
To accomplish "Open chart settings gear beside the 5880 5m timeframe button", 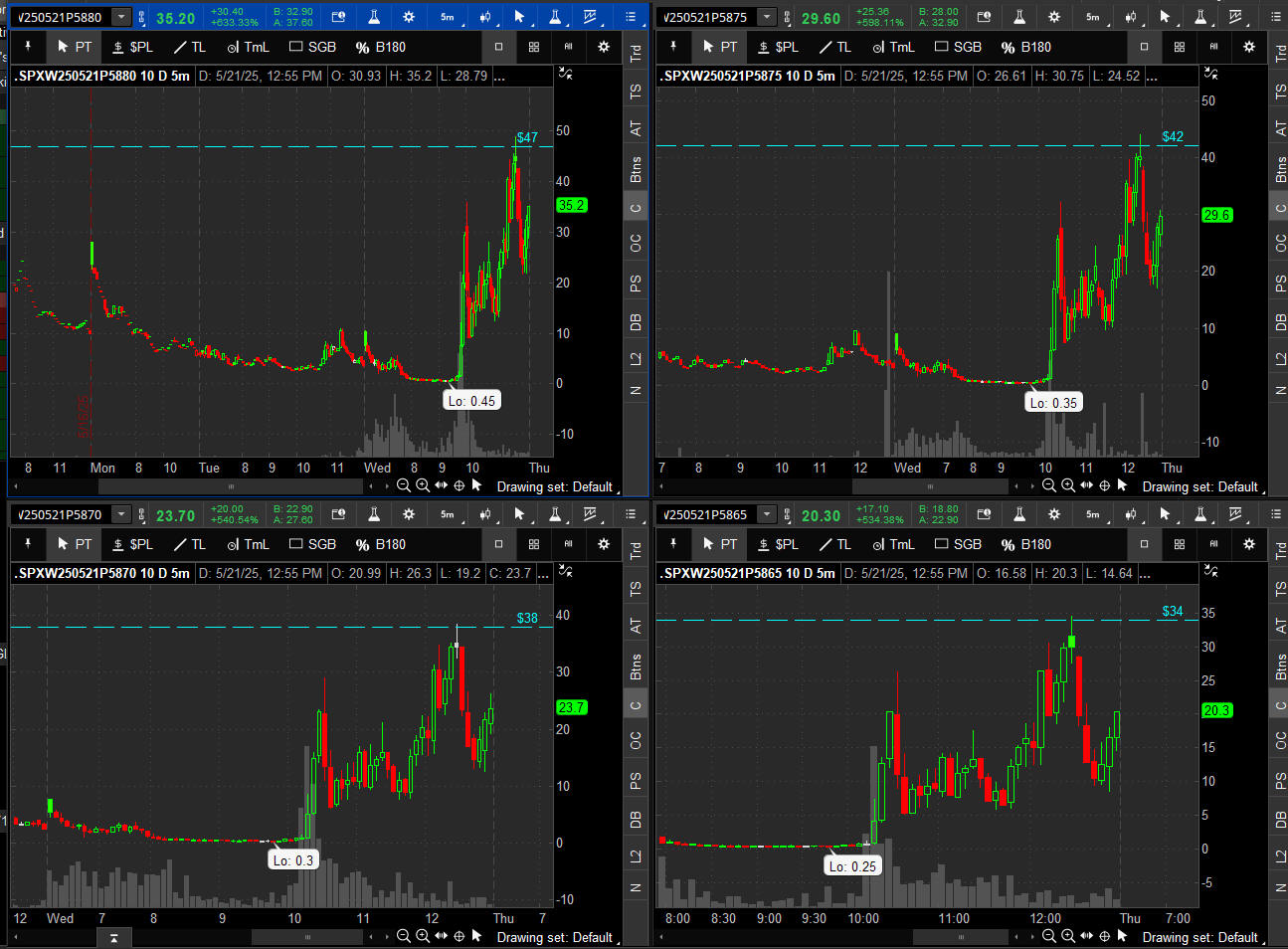I will click(409, 17).
